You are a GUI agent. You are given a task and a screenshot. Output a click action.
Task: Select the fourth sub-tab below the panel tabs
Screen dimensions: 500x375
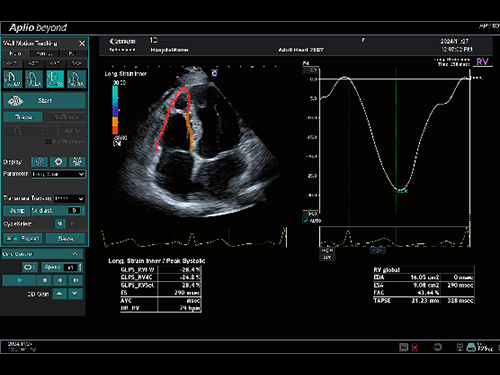pyautogui.click(x=77, y=63)
